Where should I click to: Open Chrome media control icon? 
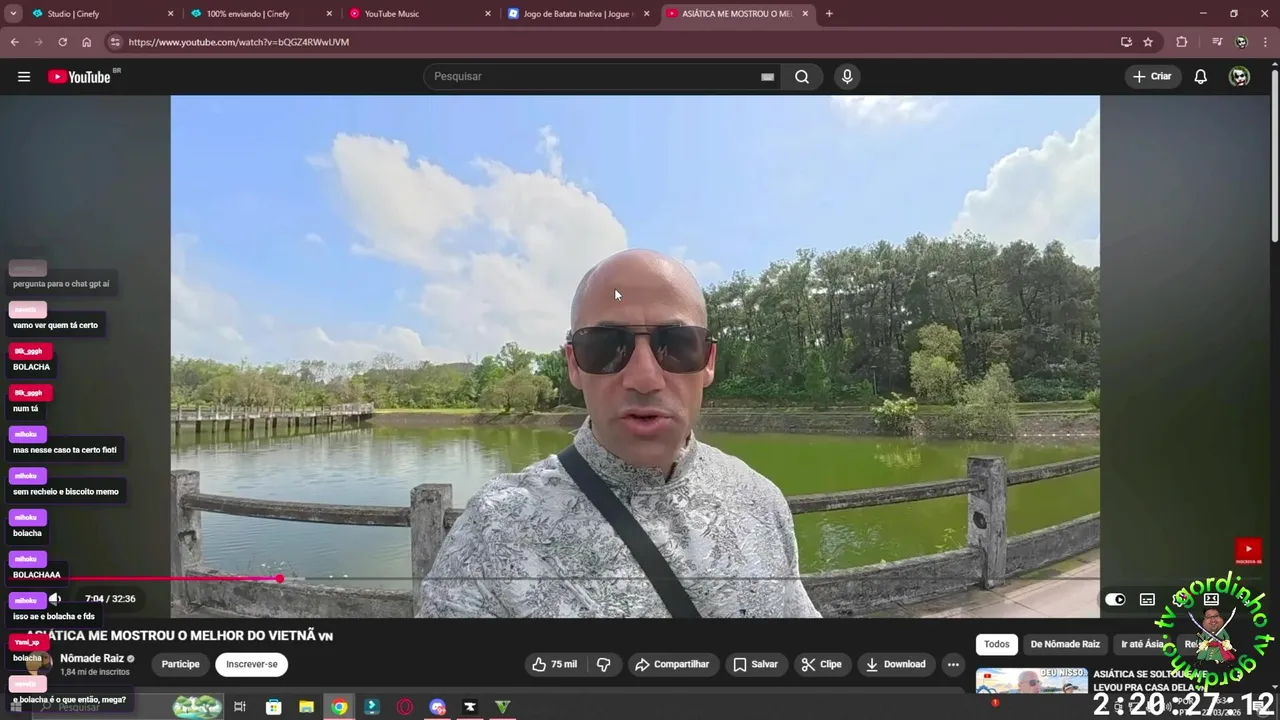1217,42
